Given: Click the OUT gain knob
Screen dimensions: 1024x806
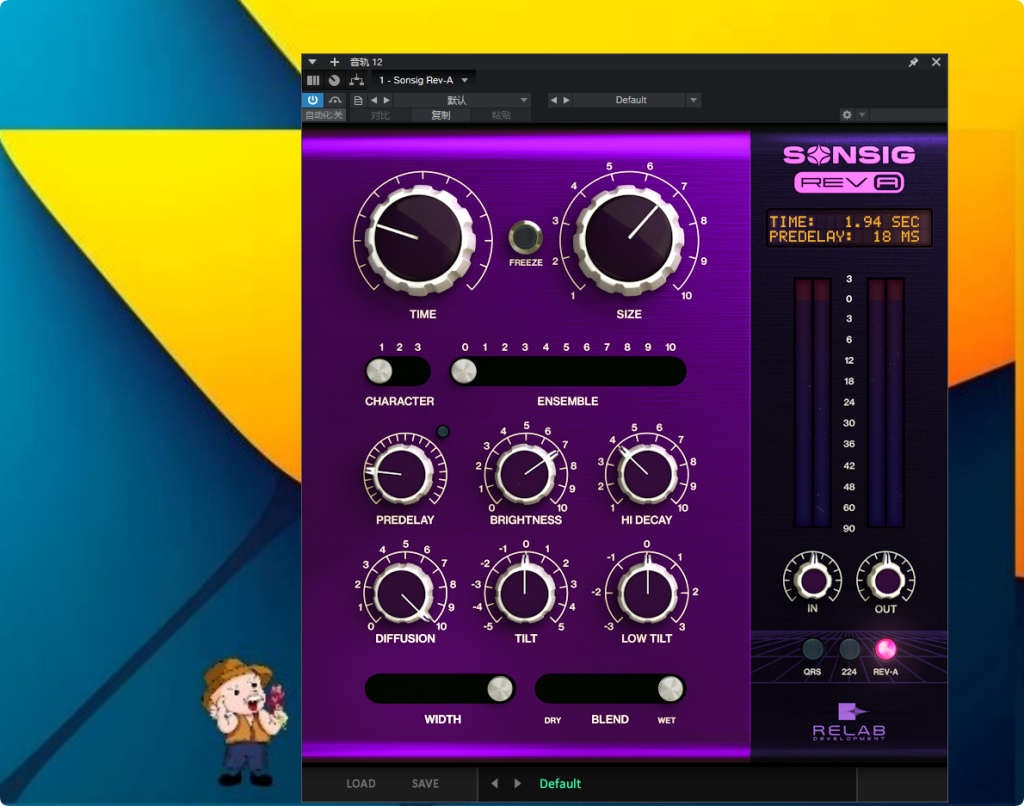Looking at the screenshot, I should pos(886,579).
